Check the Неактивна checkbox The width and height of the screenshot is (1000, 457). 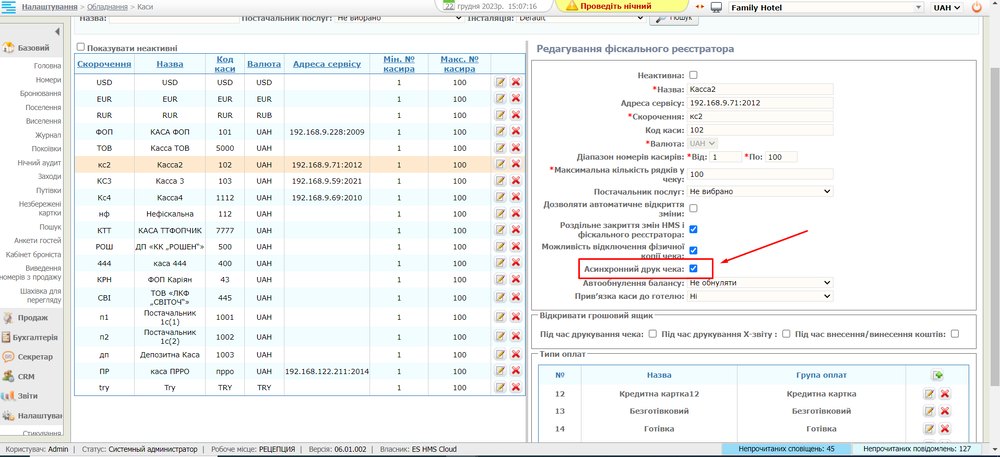pyautogui.click(x=693, y=75)
